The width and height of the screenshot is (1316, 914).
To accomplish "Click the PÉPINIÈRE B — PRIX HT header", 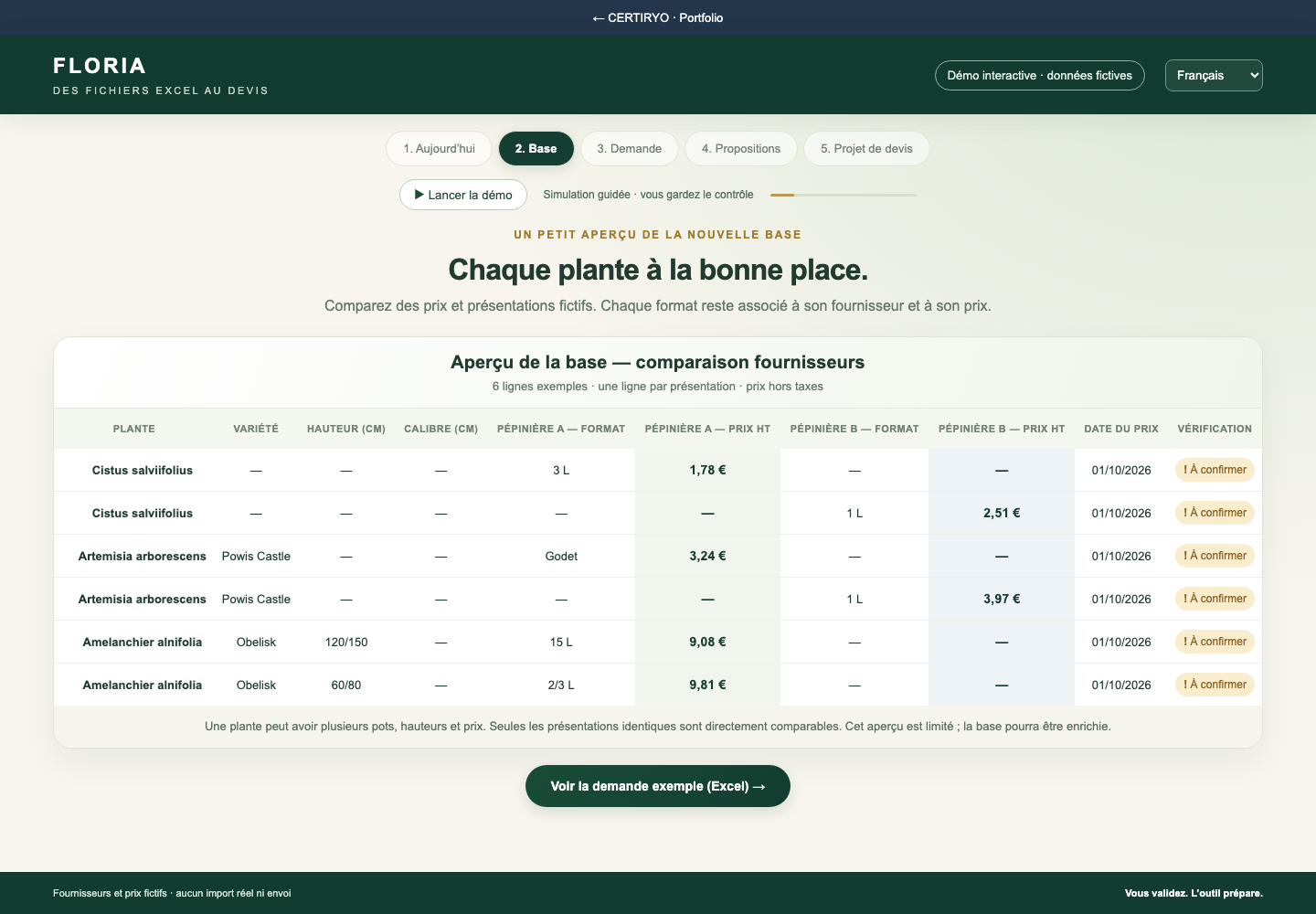I will click(x=1002, y=429).
